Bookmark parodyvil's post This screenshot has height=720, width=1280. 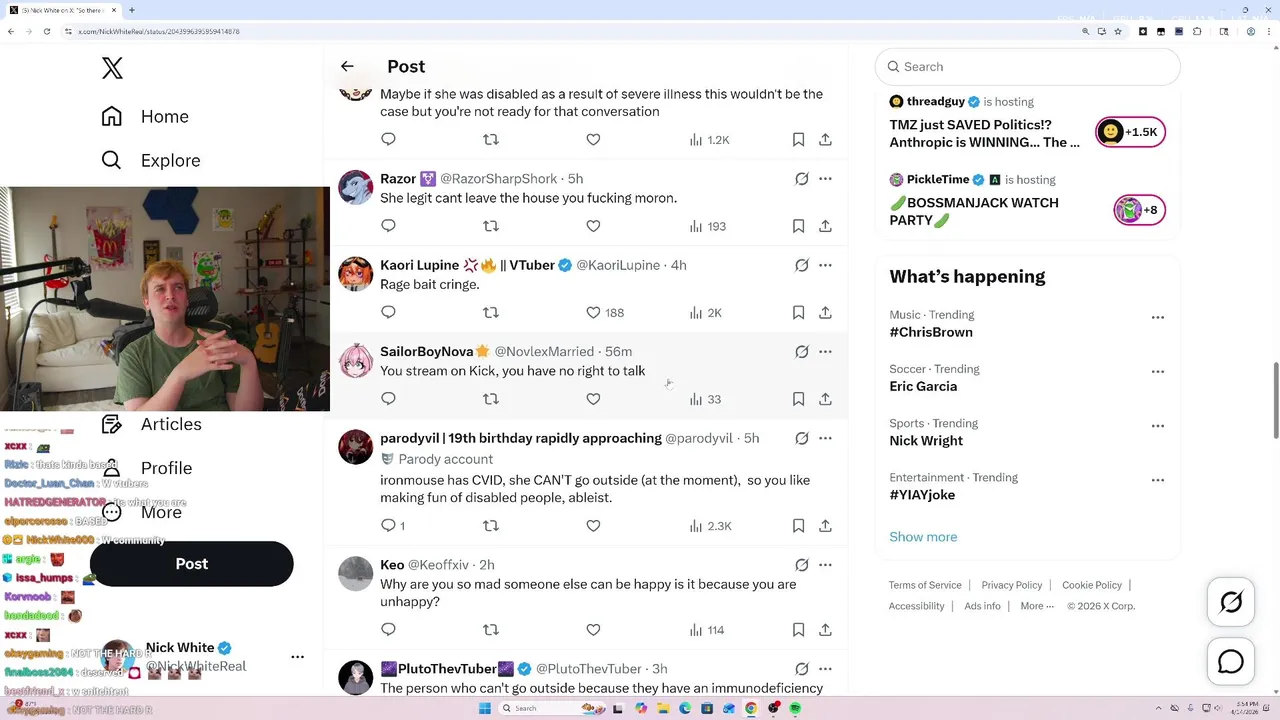[x=798, y=526]
